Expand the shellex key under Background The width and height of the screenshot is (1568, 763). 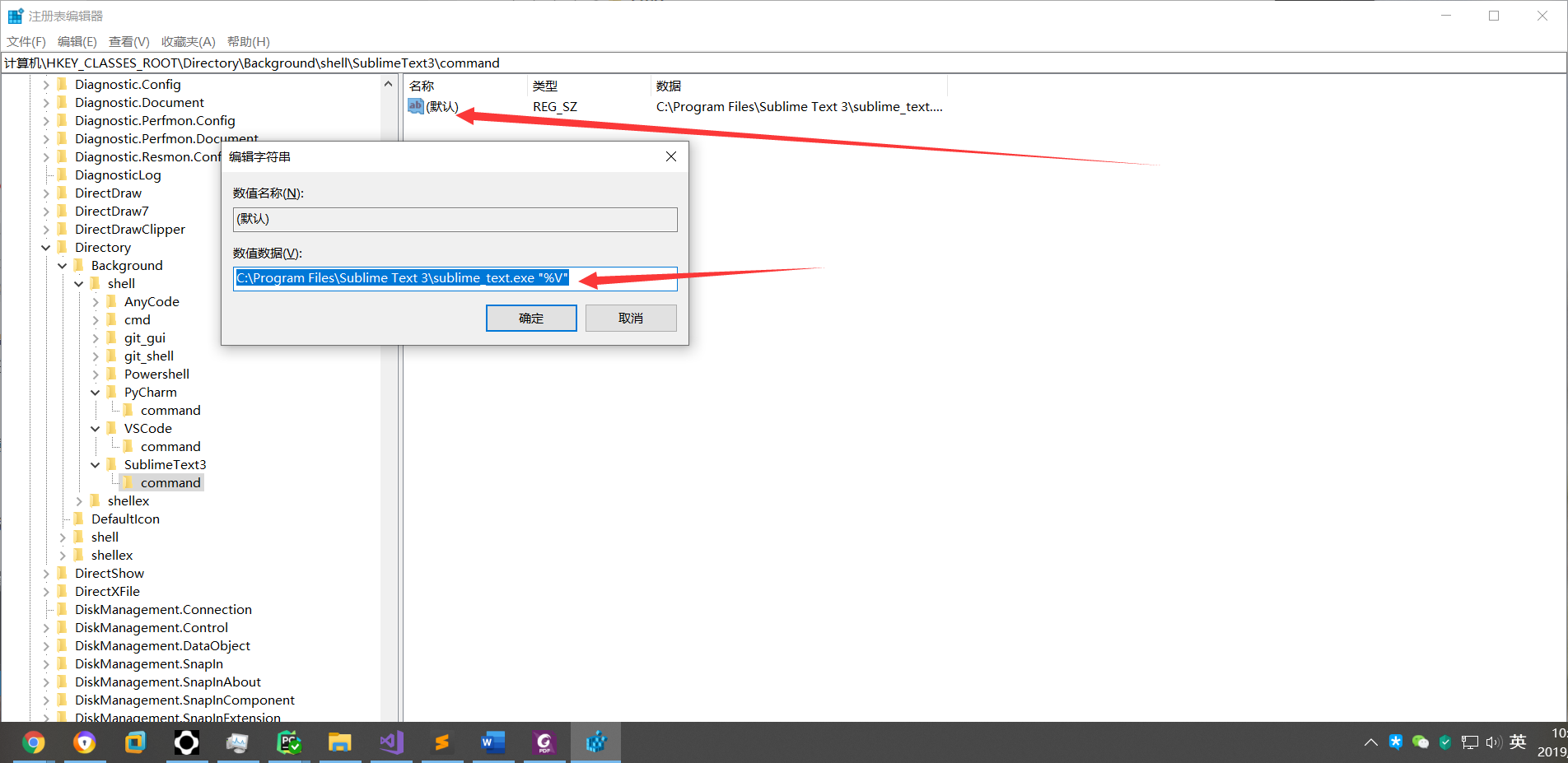(x=79, y=501)
